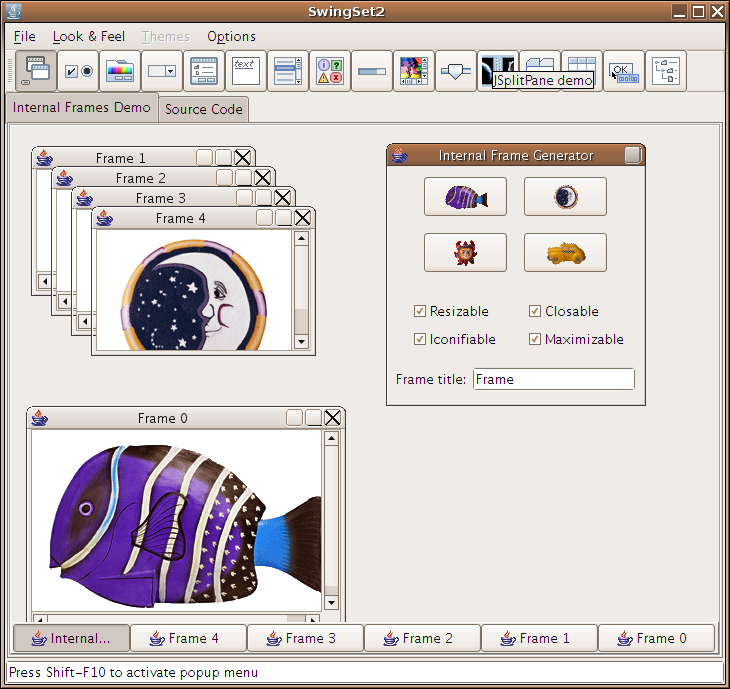Open the Options menu
The image size is (730, 689).
(231, 36)
